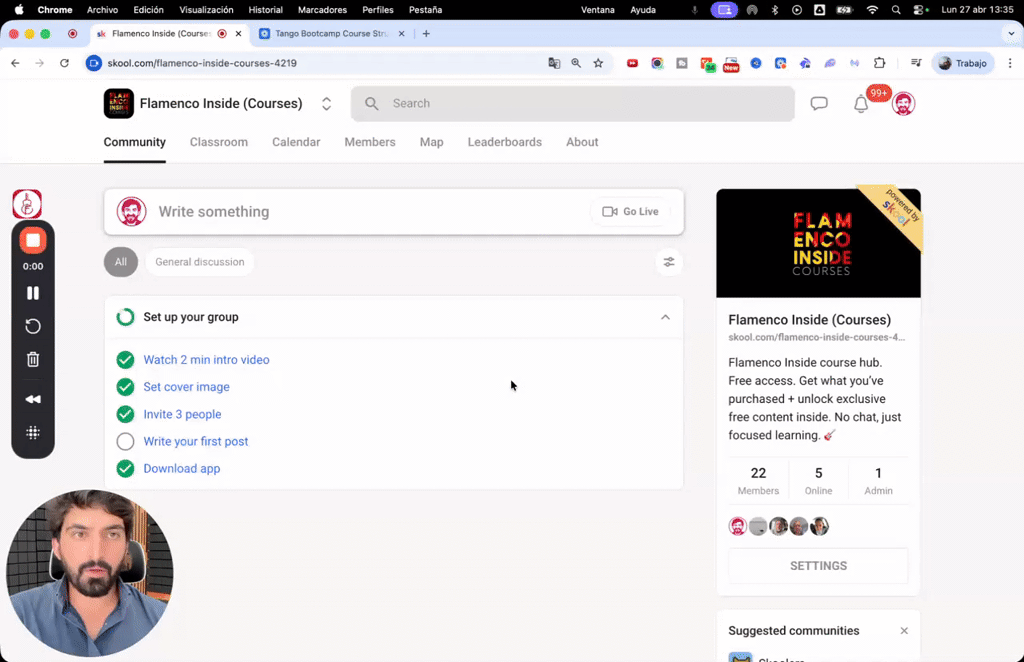This screenshot has height=662, width=1024.
Task: Open the tab search chevron in Chrome
Action: click(1011, 33)
